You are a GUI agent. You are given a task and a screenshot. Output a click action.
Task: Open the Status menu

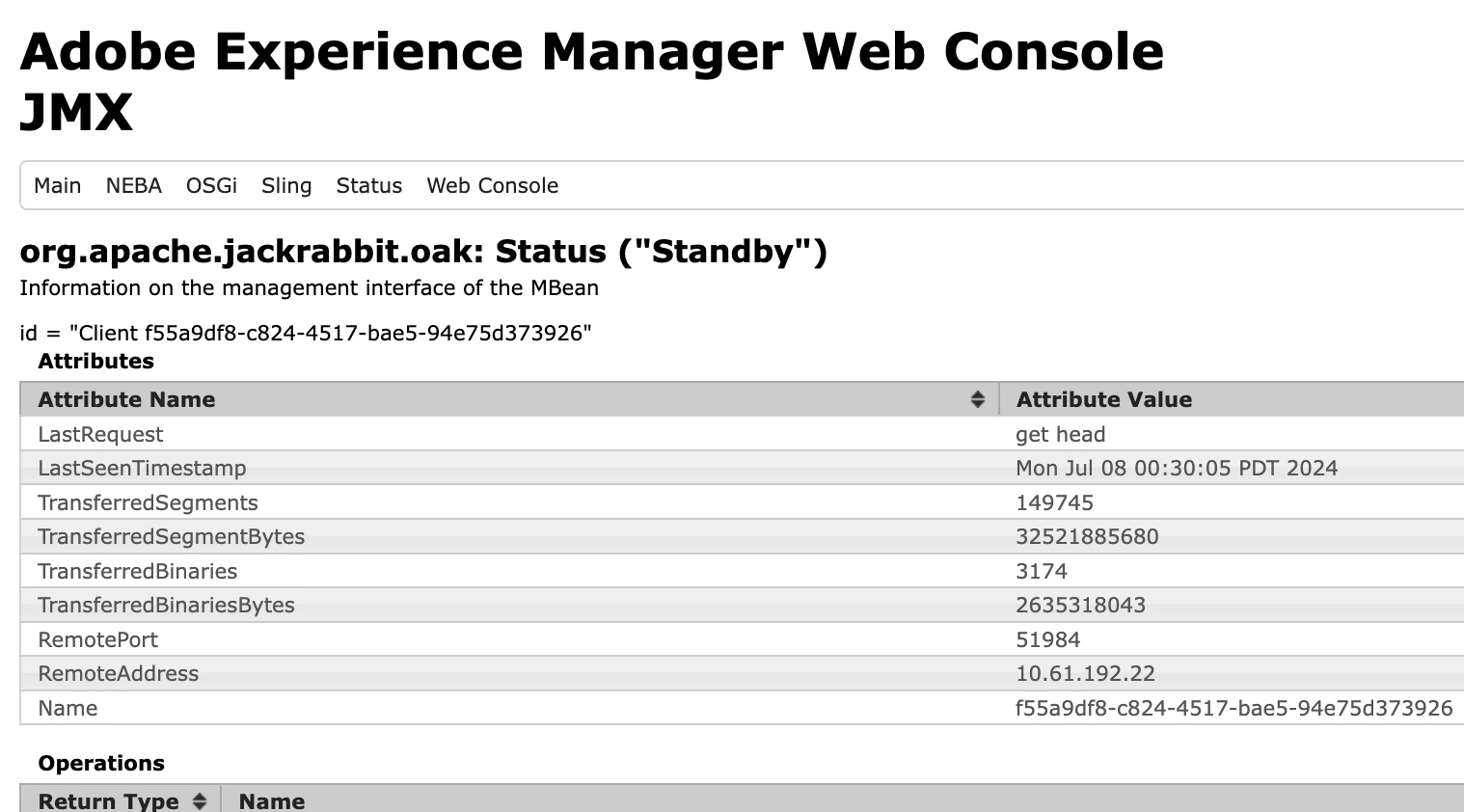click(368, 185)
